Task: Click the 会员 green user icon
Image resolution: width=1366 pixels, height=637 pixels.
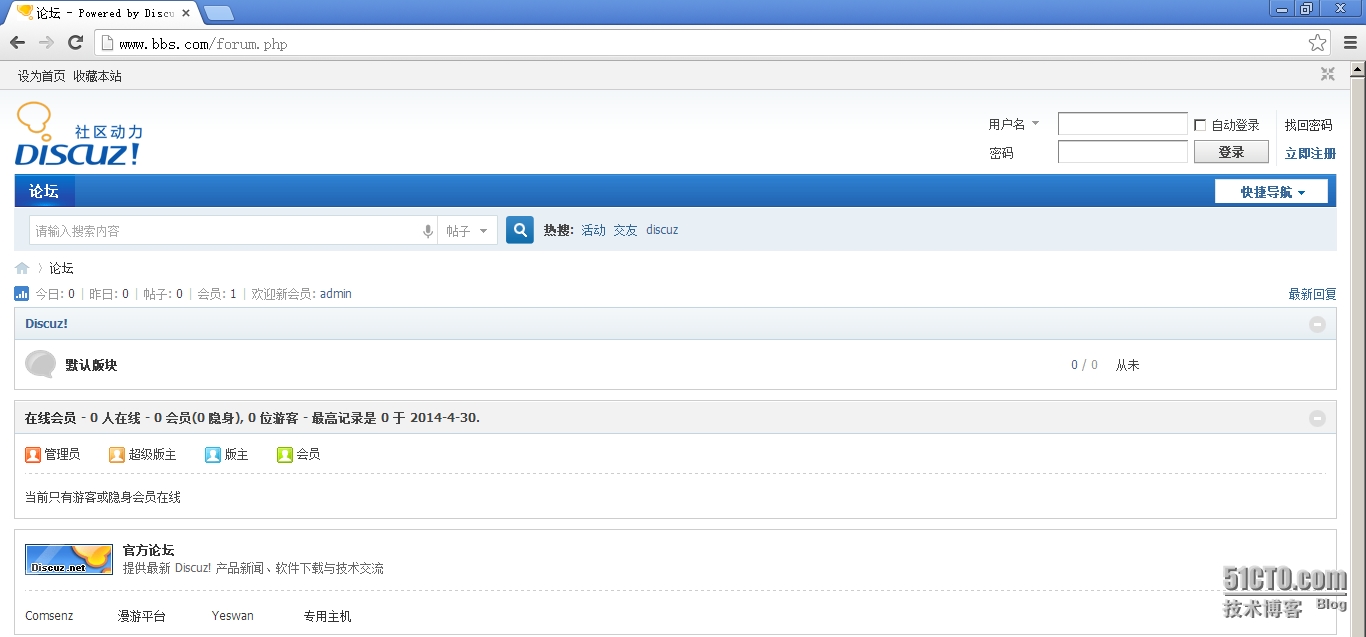Action: coord(285,454)
